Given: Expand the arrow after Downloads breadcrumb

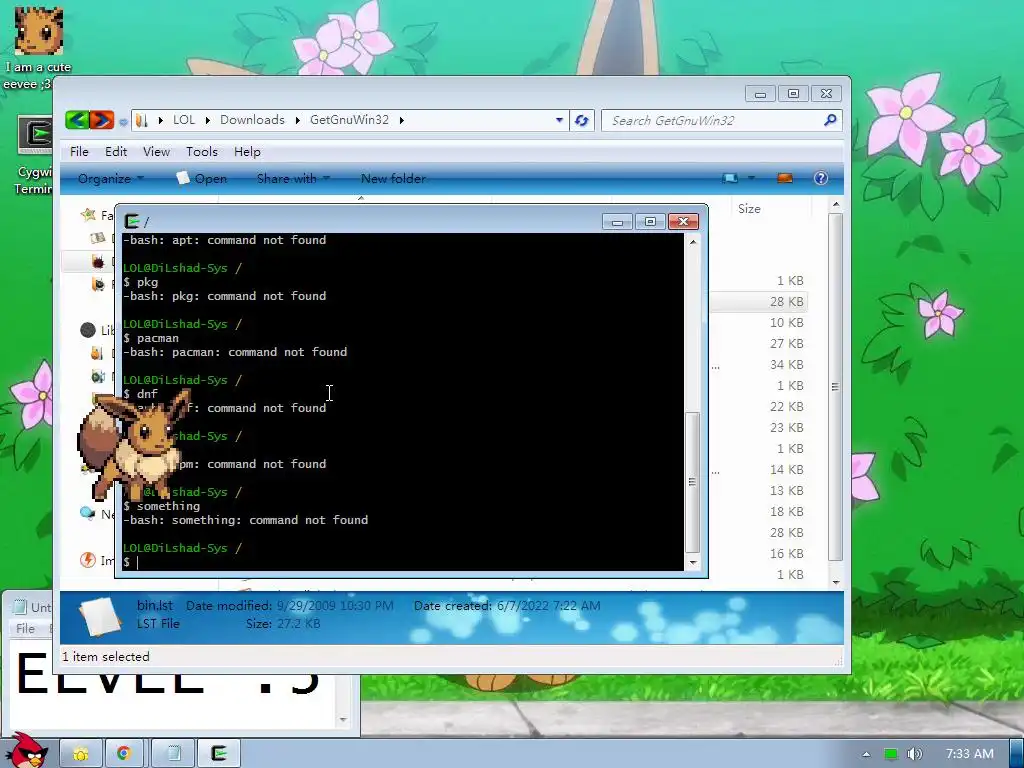Looking at the screenshot, I should click(x=297, y=120).
